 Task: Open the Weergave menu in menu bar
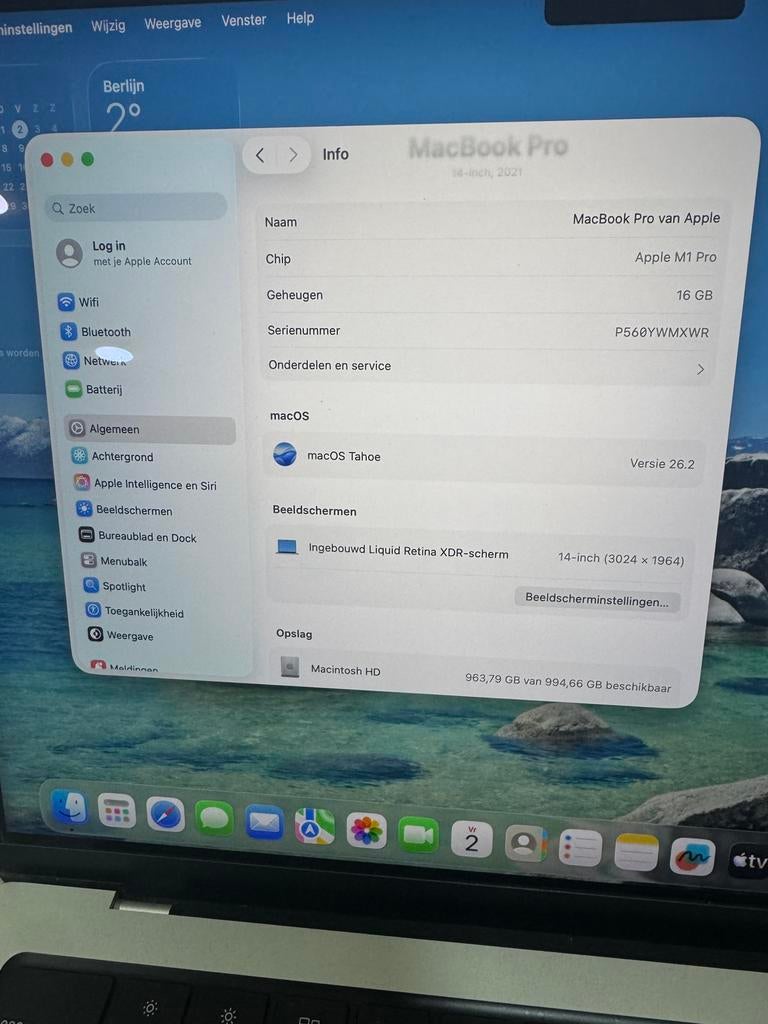[x=172, y=23]
